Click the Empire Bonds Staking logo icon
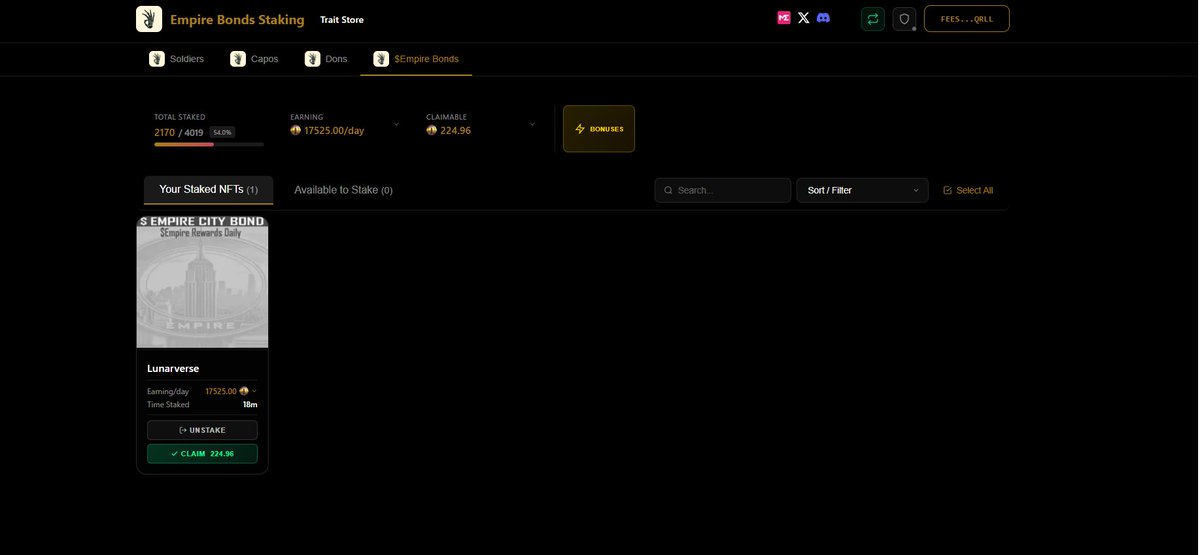The height and width of the screenshot is (555, 1200). 149,19
